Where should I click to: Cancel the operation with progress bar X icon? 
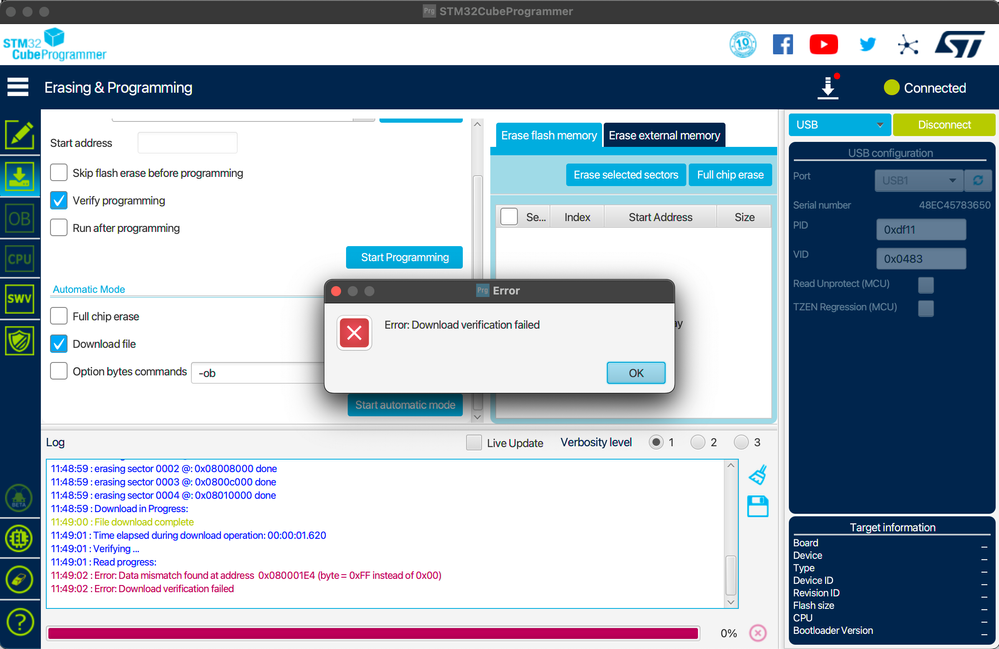[758, 632]
